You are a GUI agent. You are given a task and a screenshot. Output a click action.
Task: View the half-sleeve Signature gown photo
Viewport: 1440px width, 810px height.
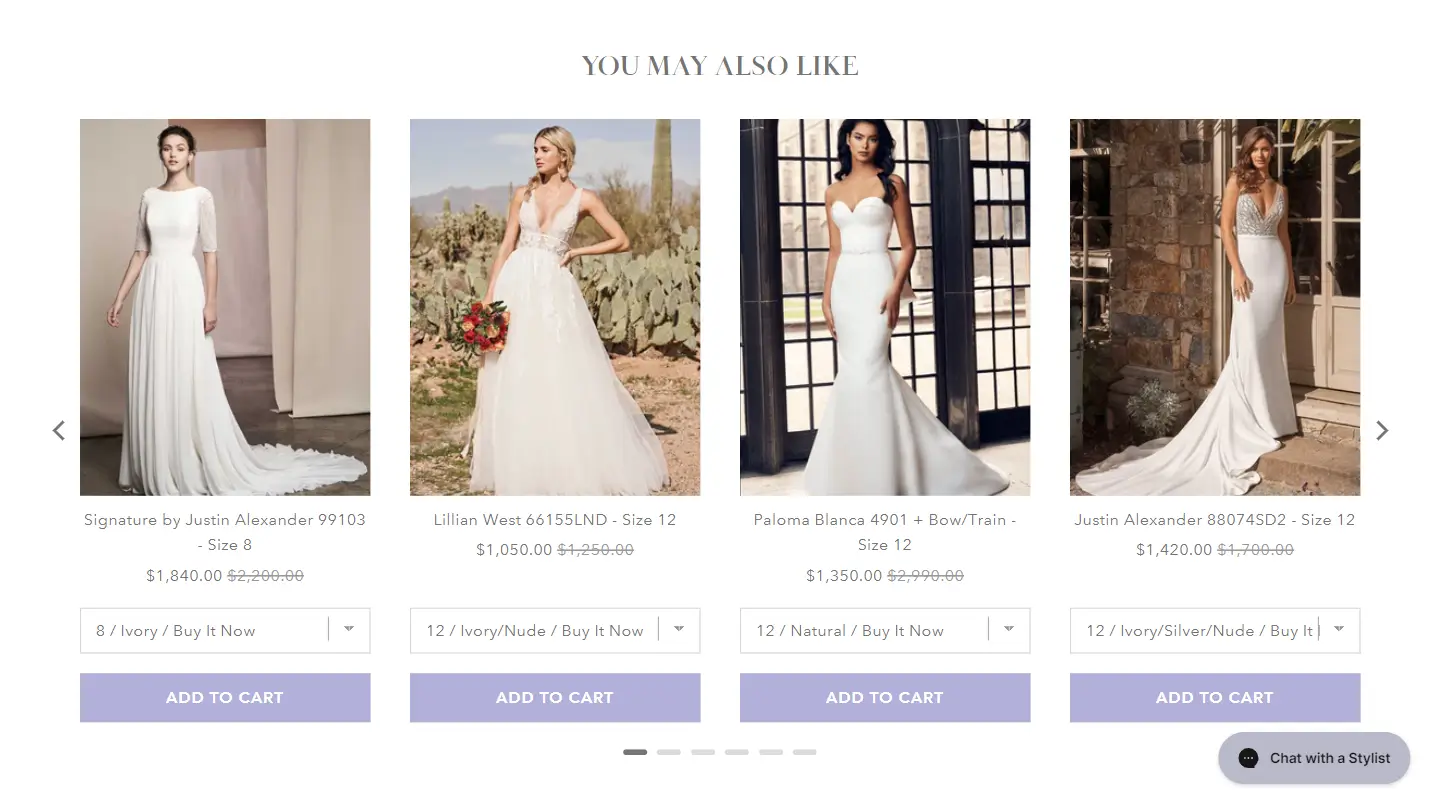(225, 307)
